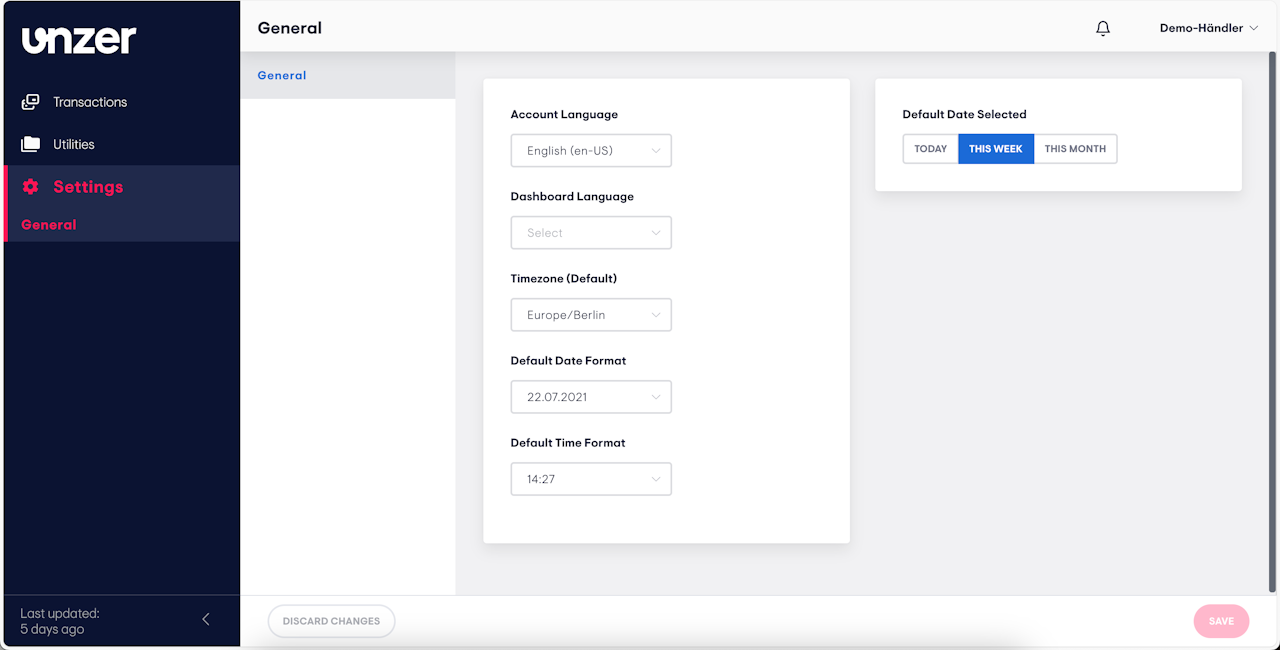Select the General tab in settings panel

tap(282, 75)
